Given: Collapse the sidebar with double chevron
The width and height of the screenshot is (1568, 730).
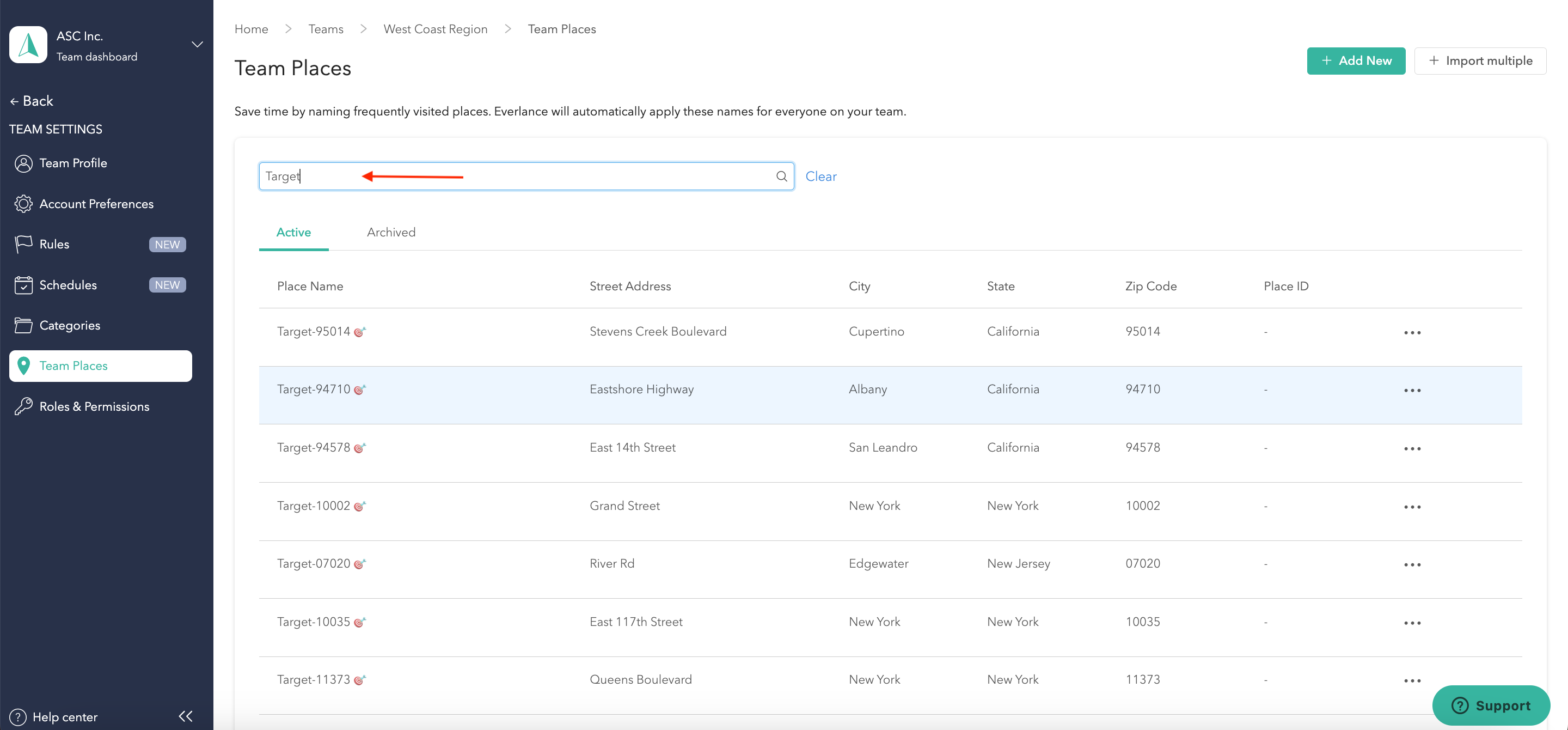Looking at the screenshot, I should pyautogui.click(x=186, y=716).
